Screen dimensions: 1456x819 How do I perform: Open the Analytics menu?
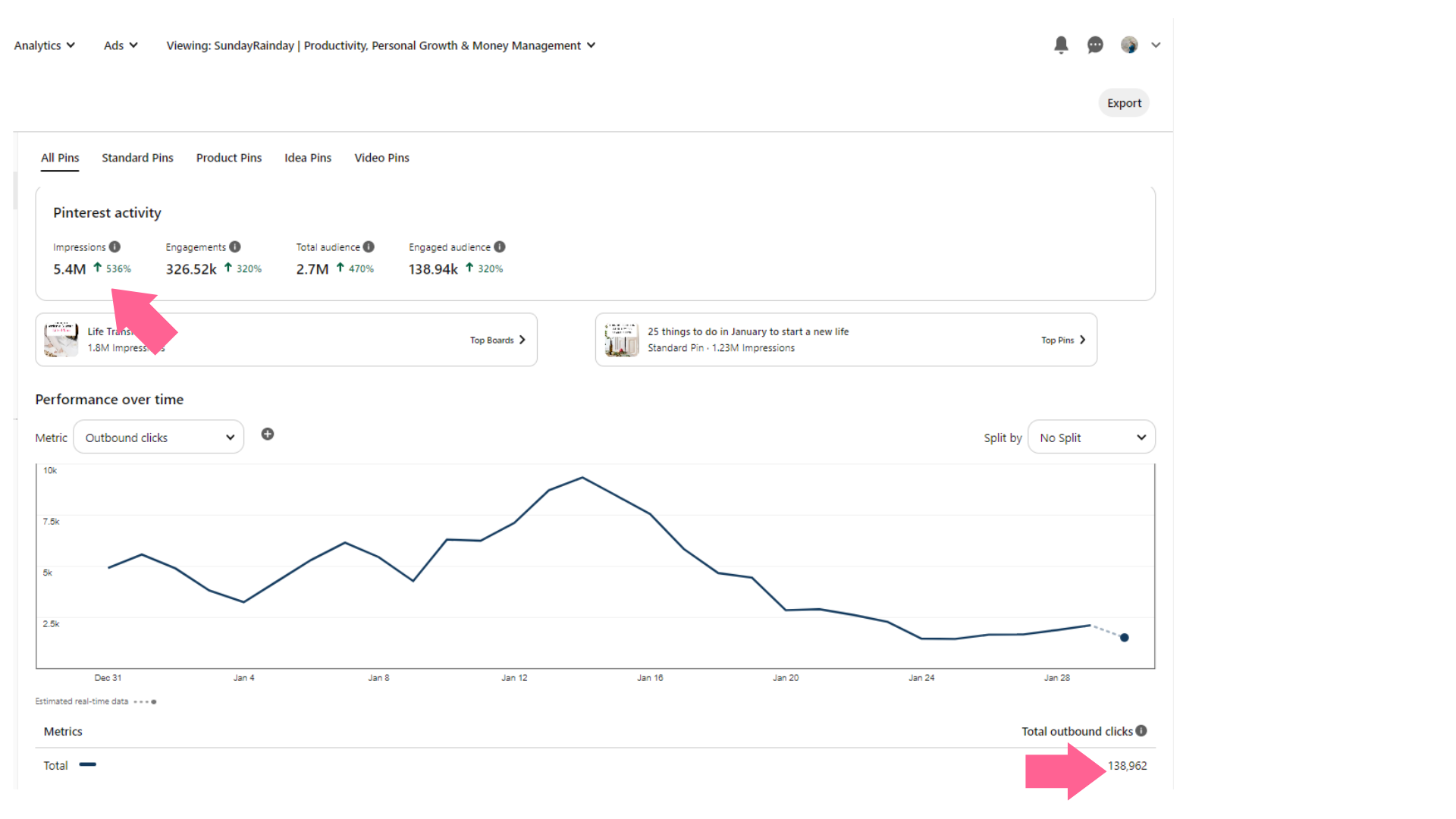[x=44, y=45]
